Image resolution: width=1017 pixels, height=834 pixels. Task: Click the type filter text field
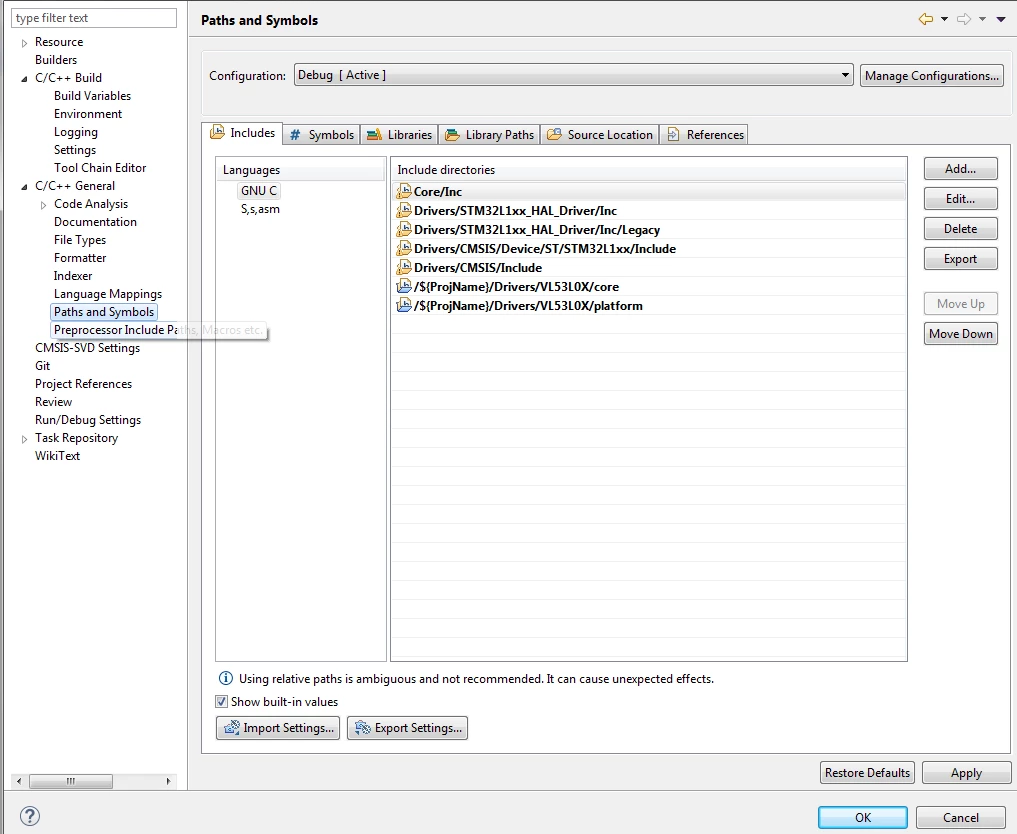94,18
